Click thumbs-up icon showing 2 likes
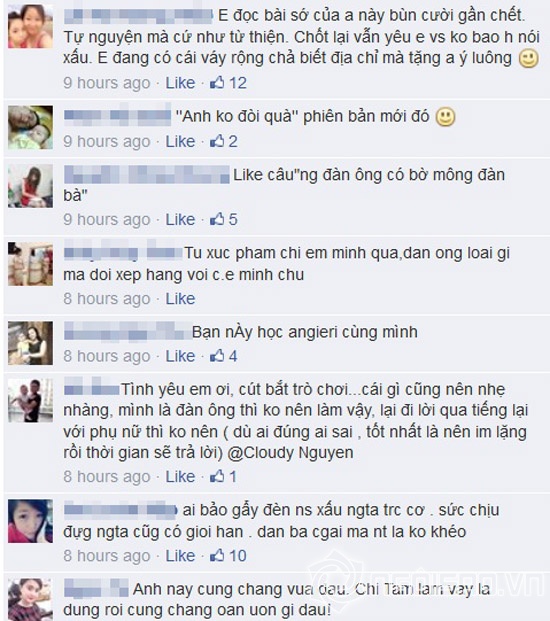The width and height of the screenshot is (550, 621). click(x=217, y=141)
